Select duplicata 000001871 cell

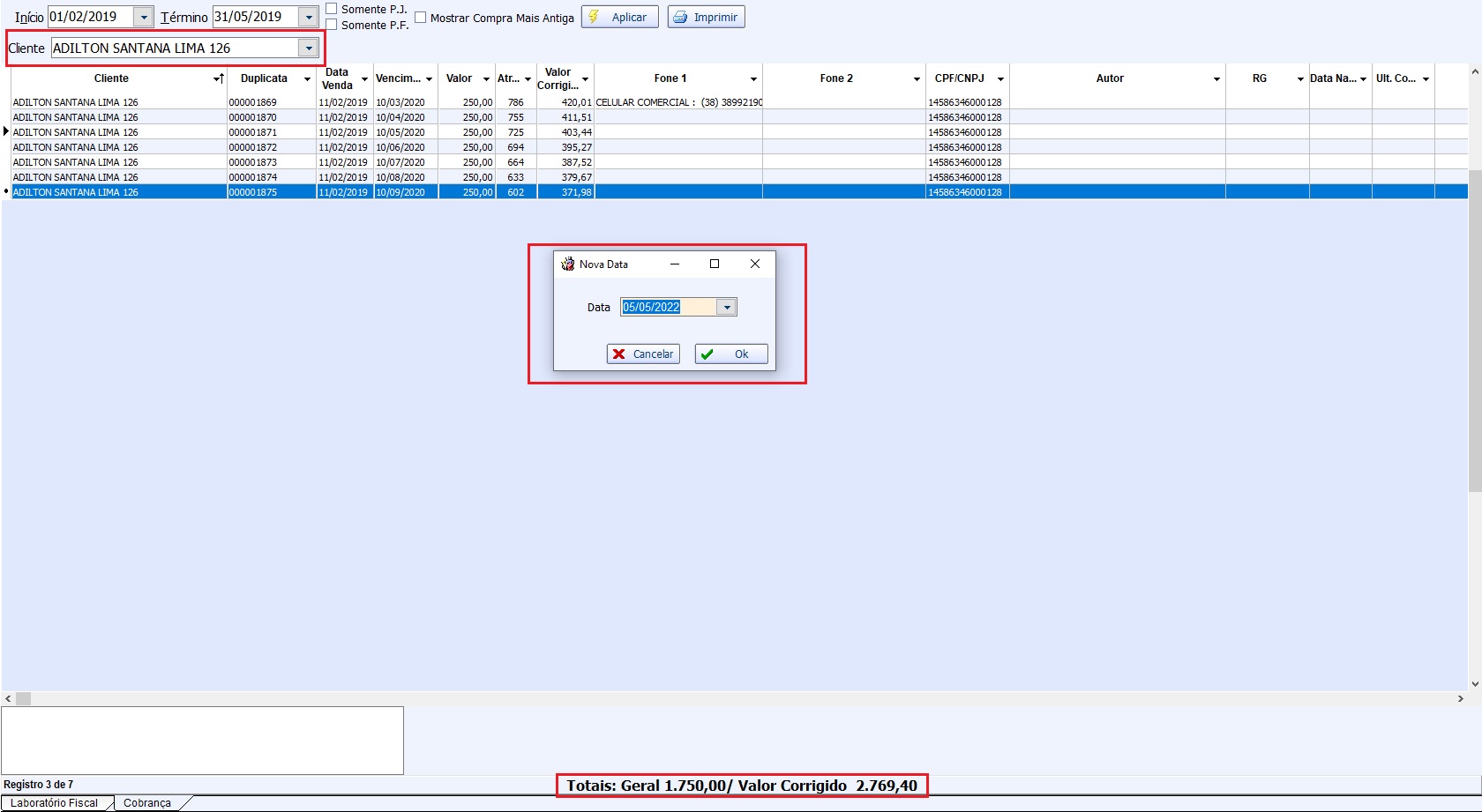tap(272, 132)
